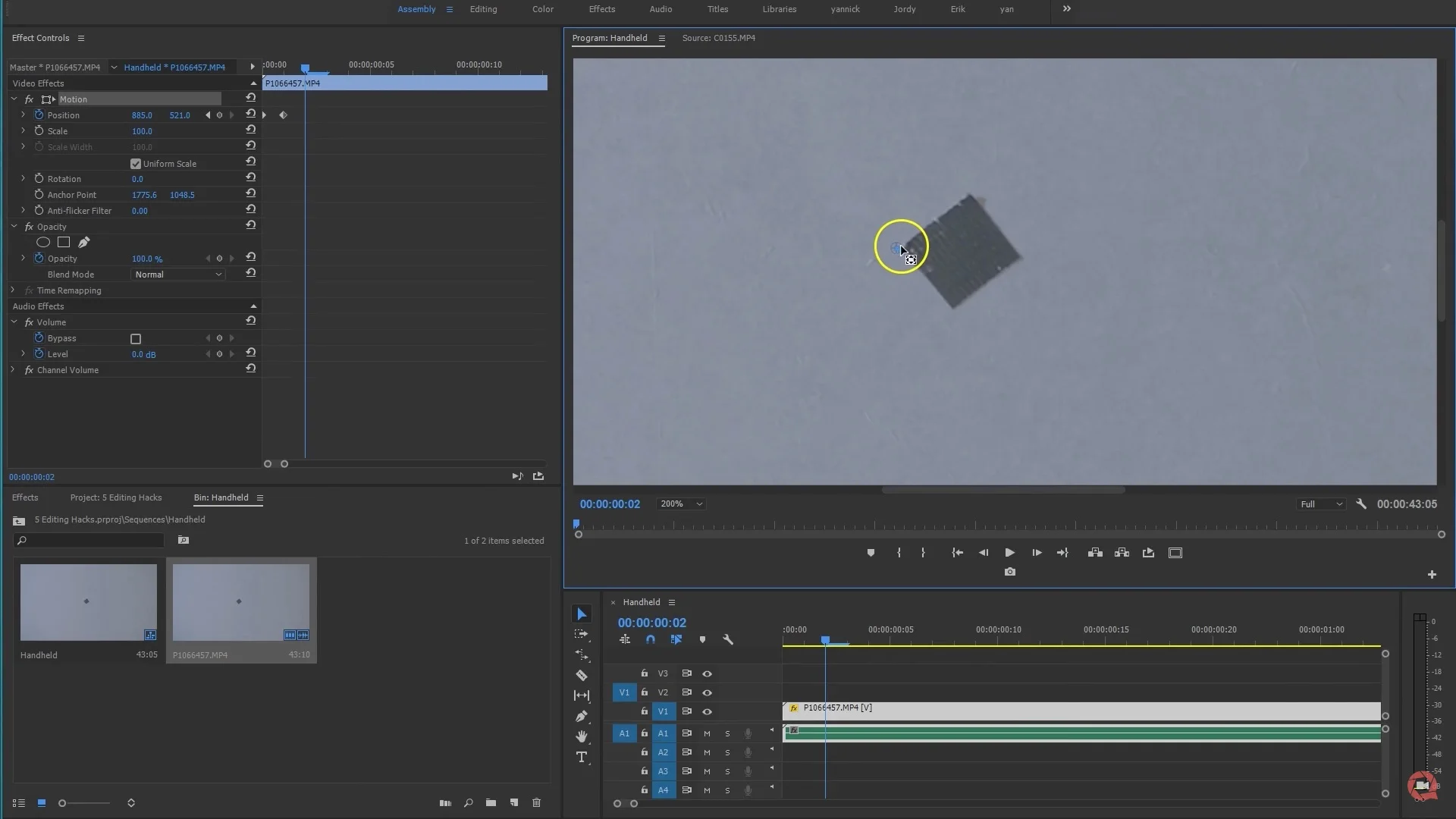Select the Pen tool in the timeline tools
The width and height of the screenshot is (1456, 819).
tap(582, 716)
